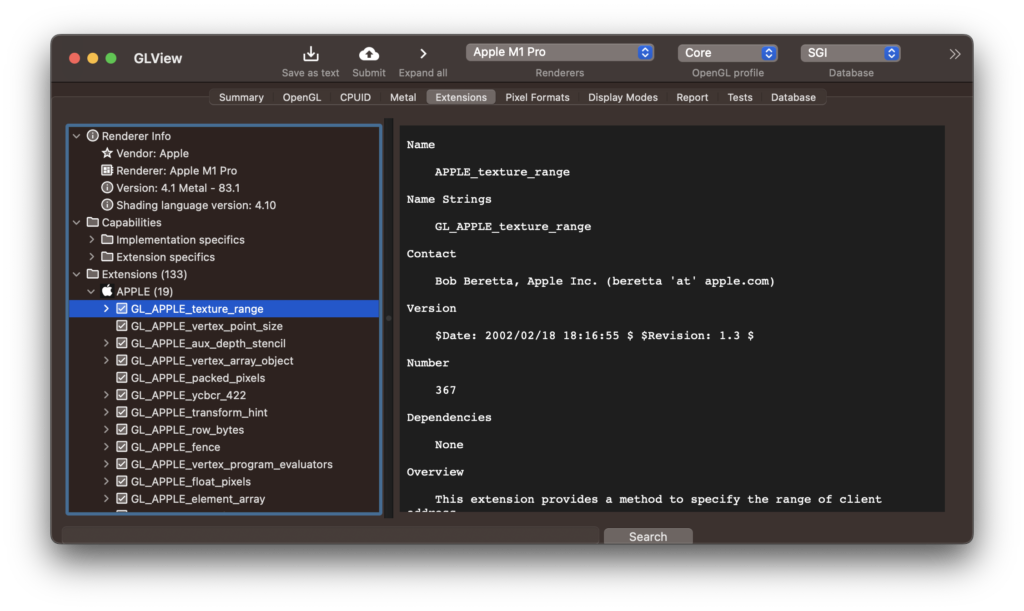Toggle GL_APPLE_ycbcr_422 checkbox

point(121,395)
